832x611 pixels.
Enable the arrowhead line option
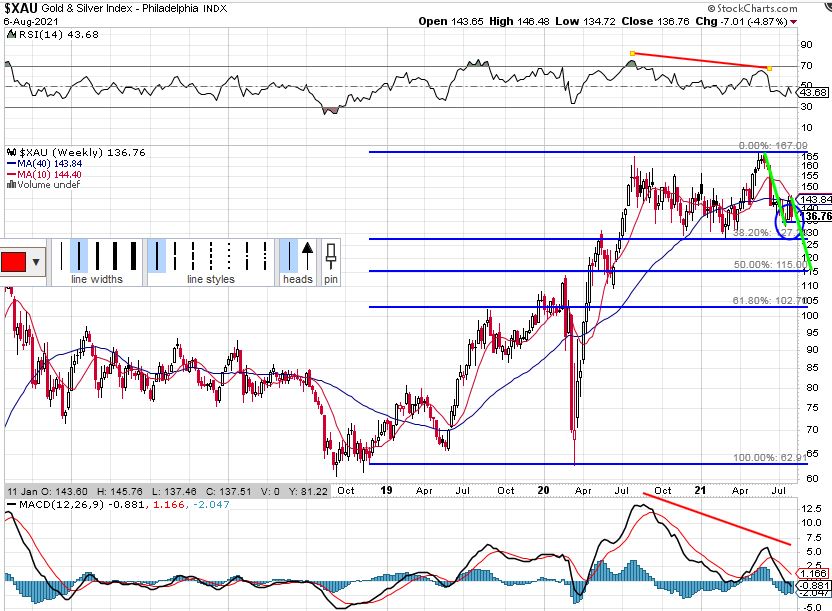307,256
